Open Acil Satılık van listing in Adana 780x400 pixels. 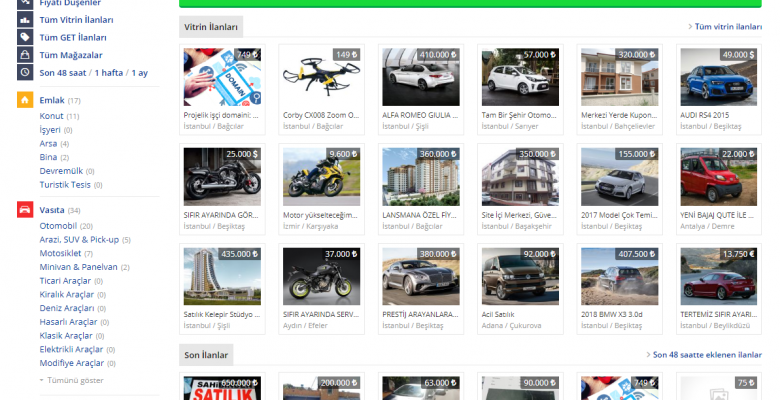point(520,289)
